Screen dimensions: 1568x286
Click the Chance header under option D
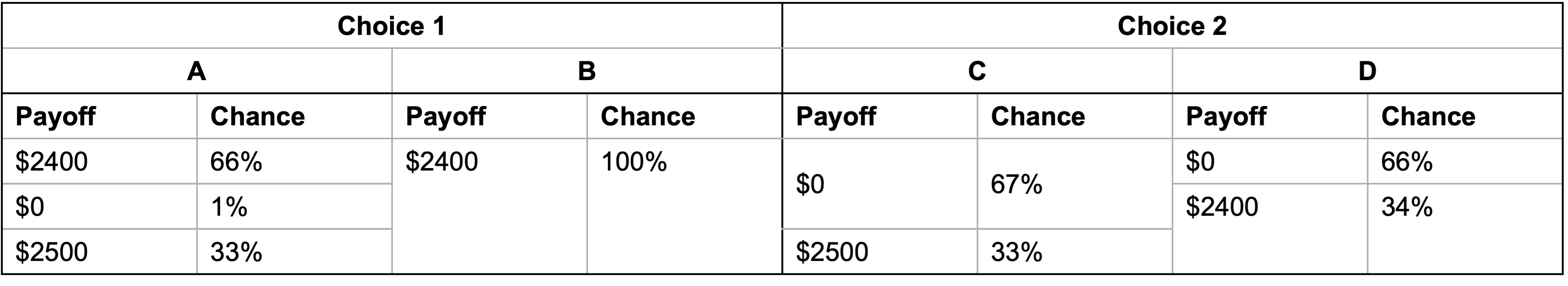(1428, 116)
